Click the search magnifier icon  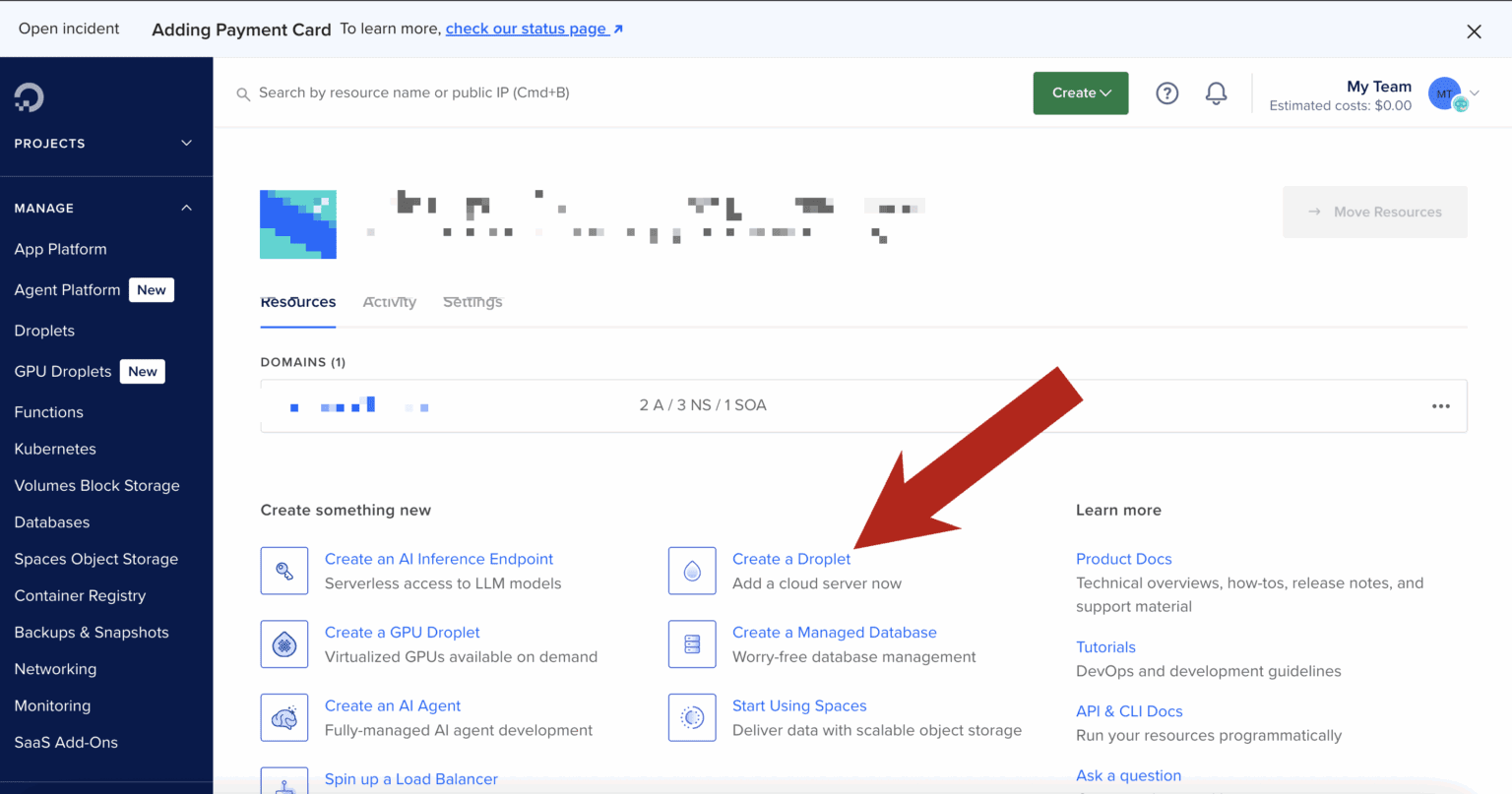(x=243, y=93)
